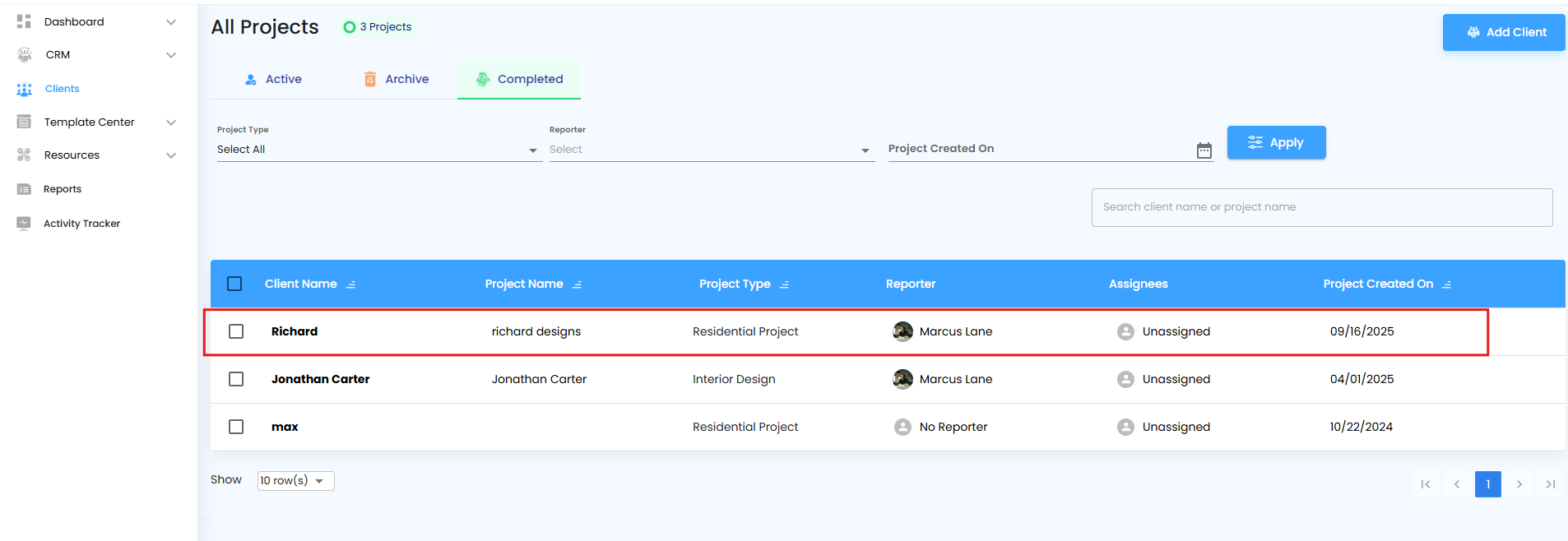The image size is (1568, 541).
Task: Select the Jonathan Carter row checkbox
Action: coord(236,379)
